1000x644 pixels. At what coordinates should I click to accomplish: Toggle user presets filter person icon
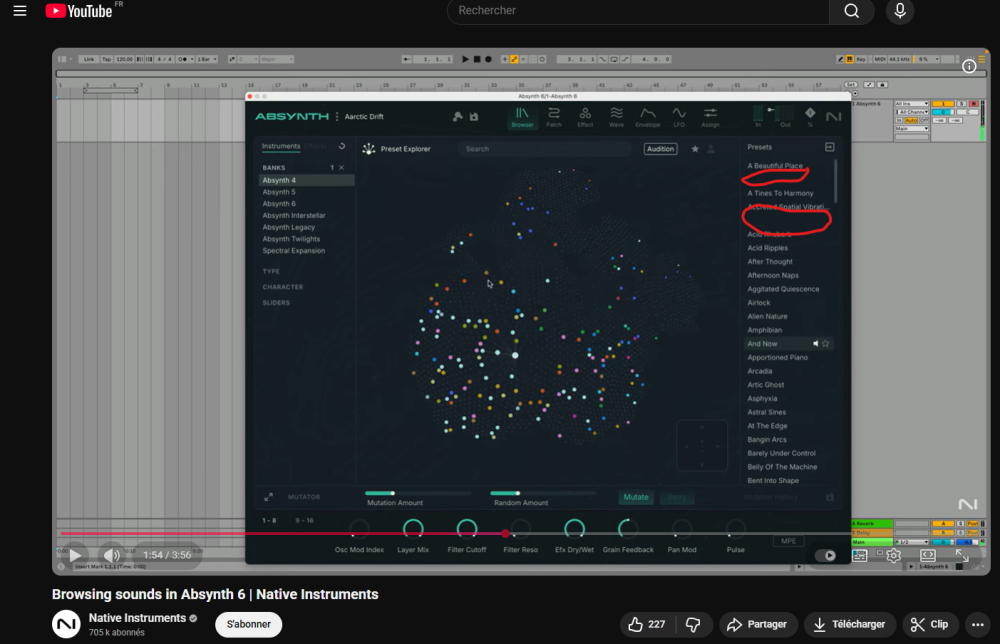point(710,149)
